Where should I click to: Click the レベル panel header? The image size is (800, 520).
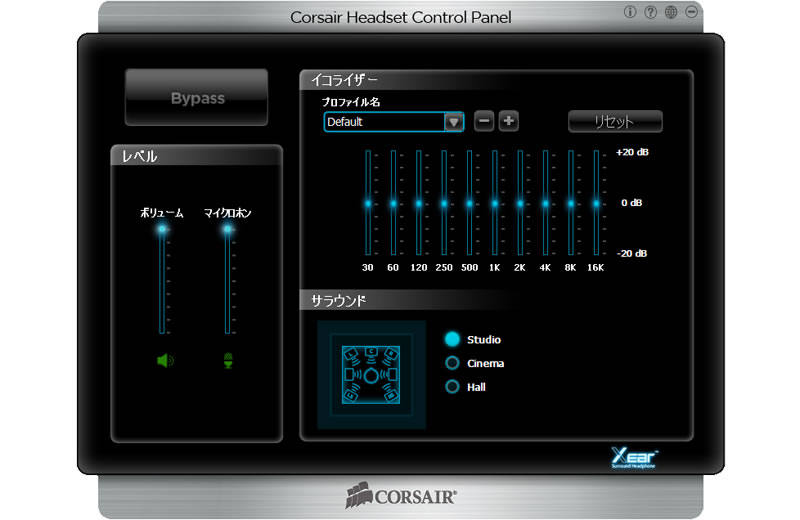pyautogui.click(x=139, y=156)
